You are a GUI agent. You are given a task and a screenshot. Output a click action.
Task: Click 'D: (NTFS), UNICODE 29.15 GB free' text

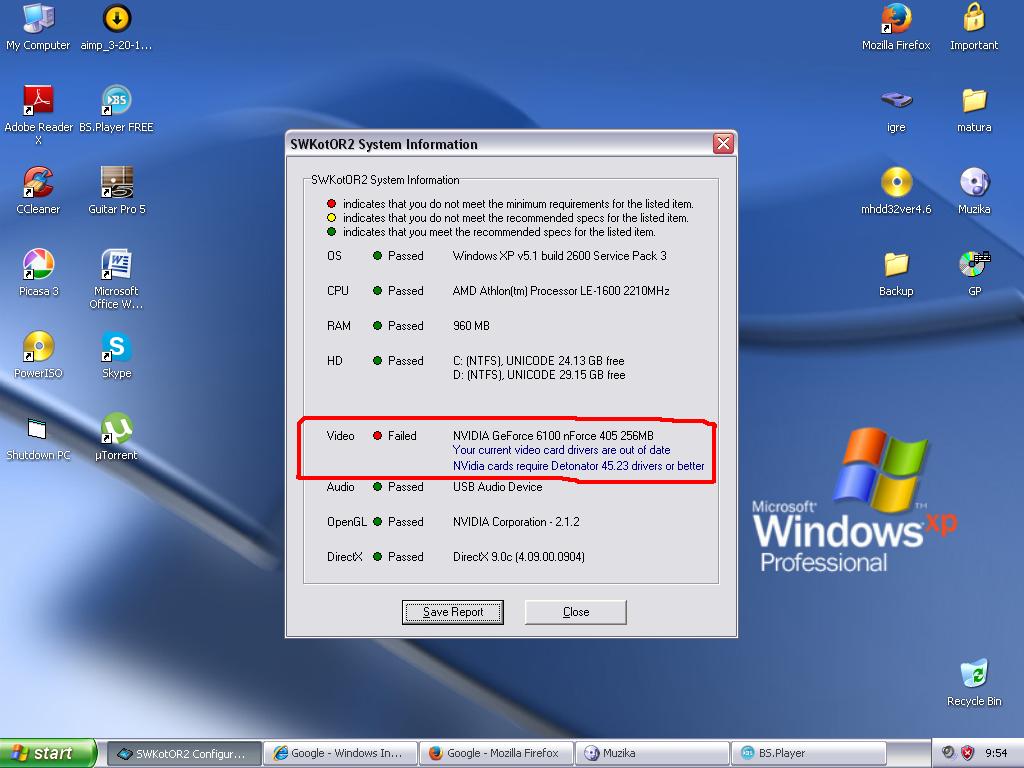click(539, 375)
